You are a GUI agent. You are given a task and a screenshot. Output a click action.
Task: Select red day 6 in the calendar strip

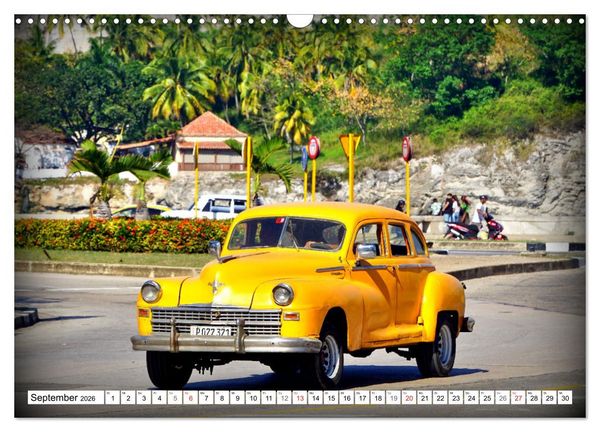(x=191, y=398)
